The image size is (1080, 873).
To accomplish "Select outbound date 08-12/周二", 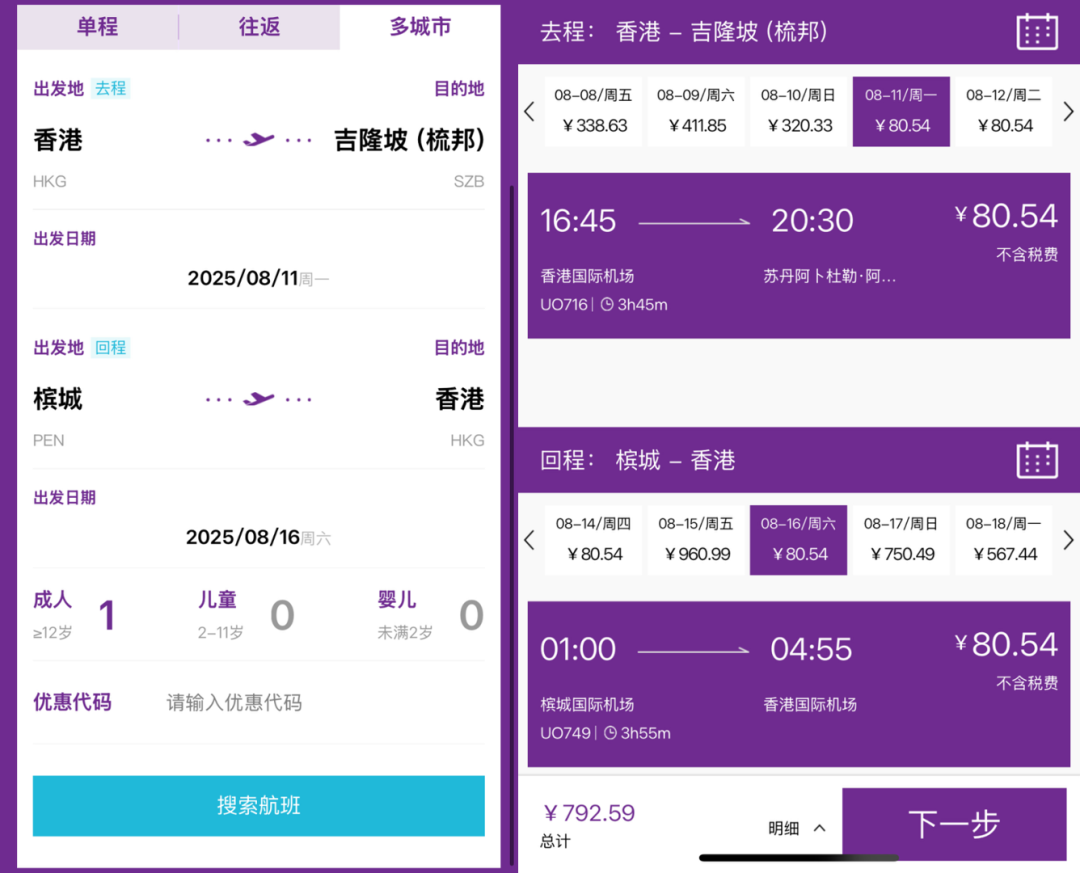I will 1004,111.
